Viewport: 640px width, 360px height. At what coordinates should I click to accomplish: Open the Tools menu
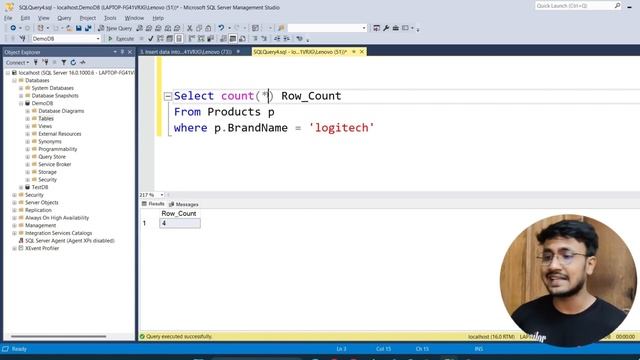coord(110,18)
